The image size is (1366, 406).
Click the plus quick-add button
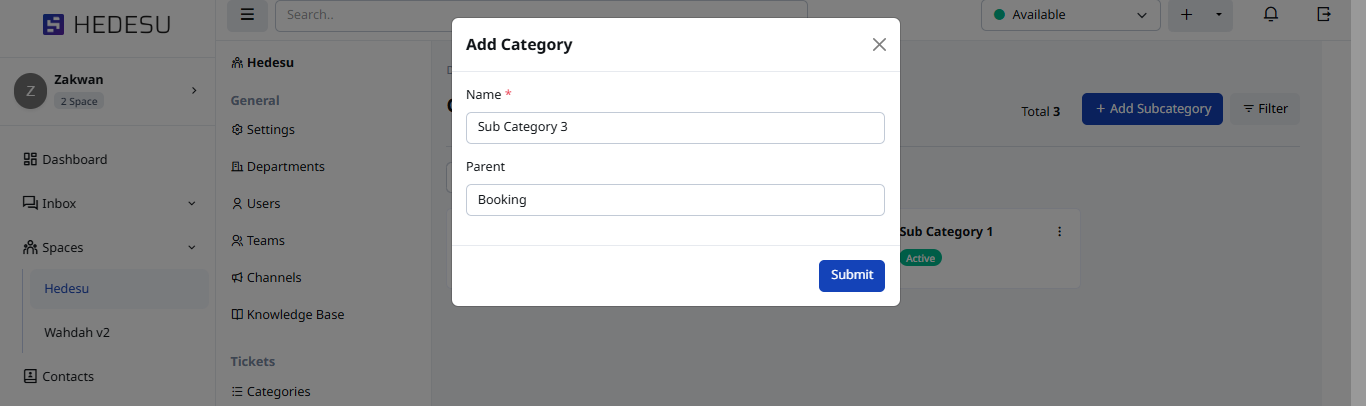pos(1187,15)
